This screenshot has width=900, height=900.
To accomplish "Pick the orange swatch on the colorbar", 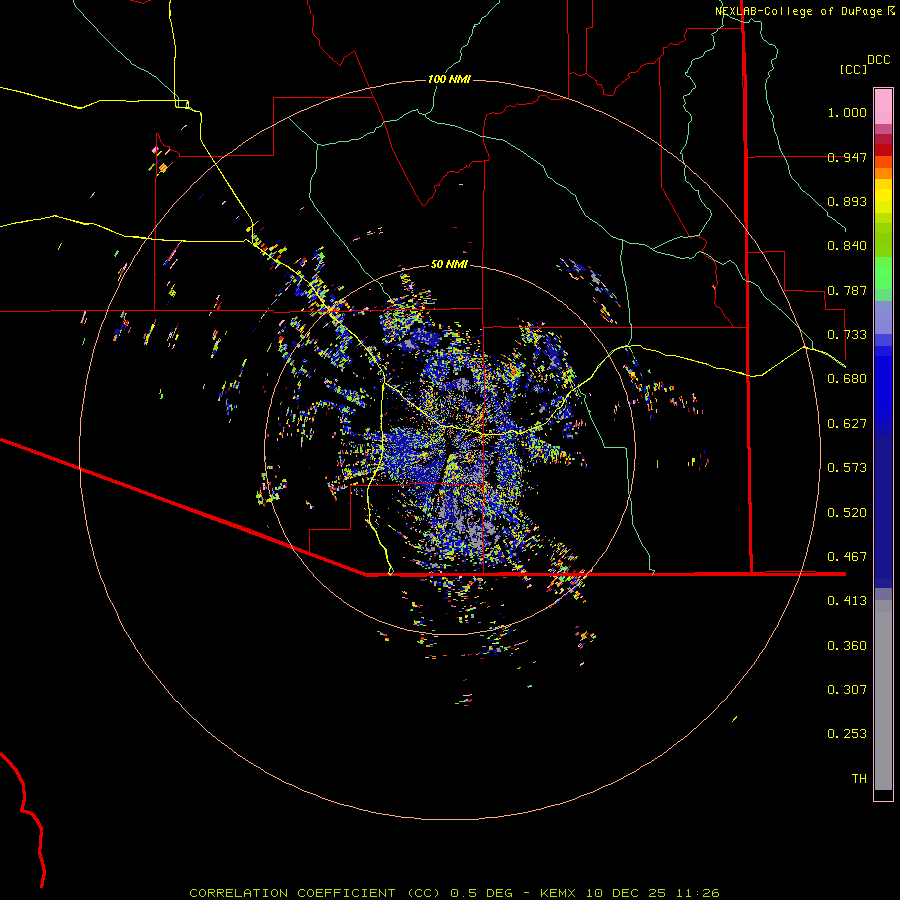I will pyautogui.click(x=883, y=173).
